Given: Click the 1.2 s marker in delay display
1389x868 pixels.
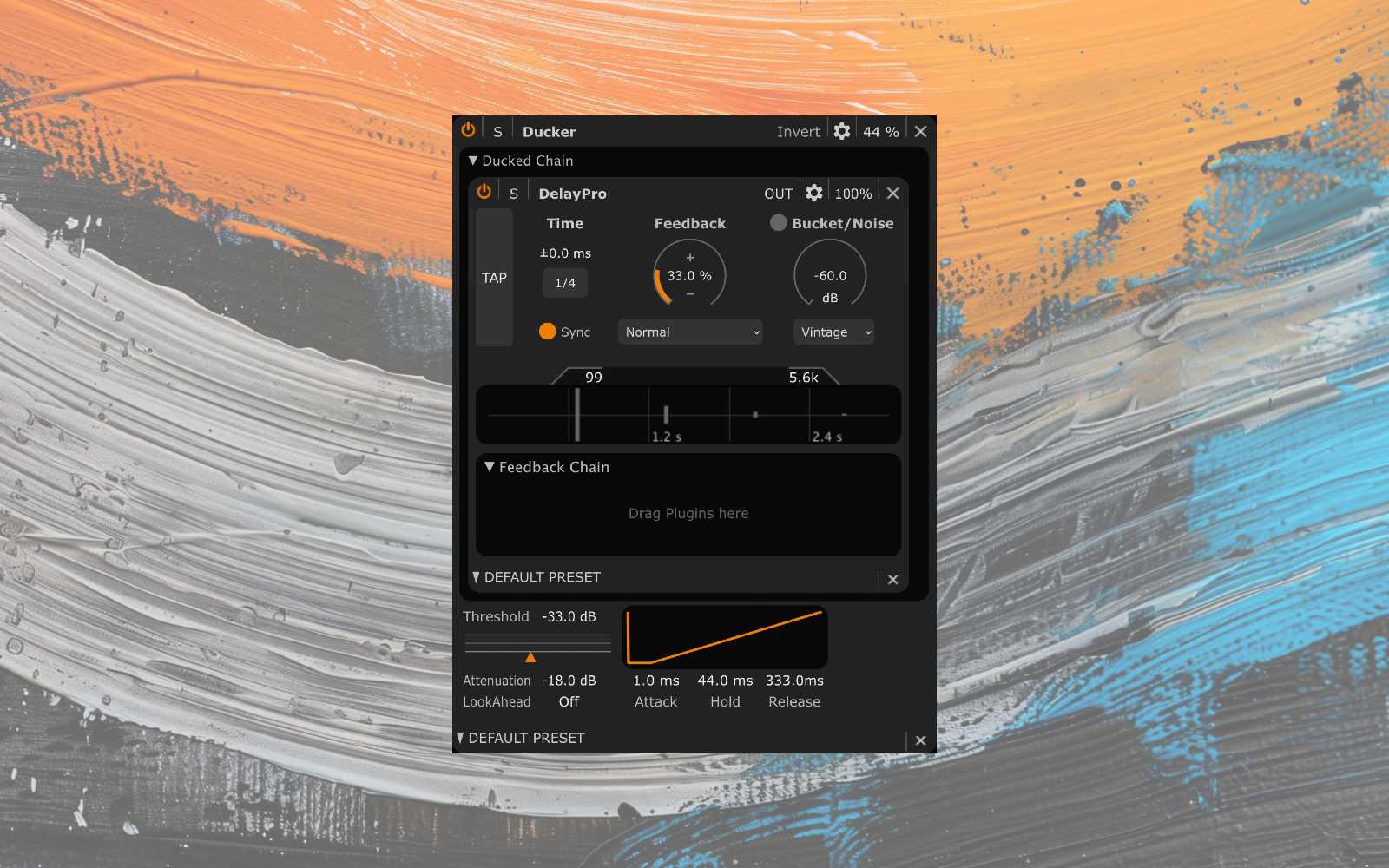Looking at the screenshot, I should [x=667, y=437].
